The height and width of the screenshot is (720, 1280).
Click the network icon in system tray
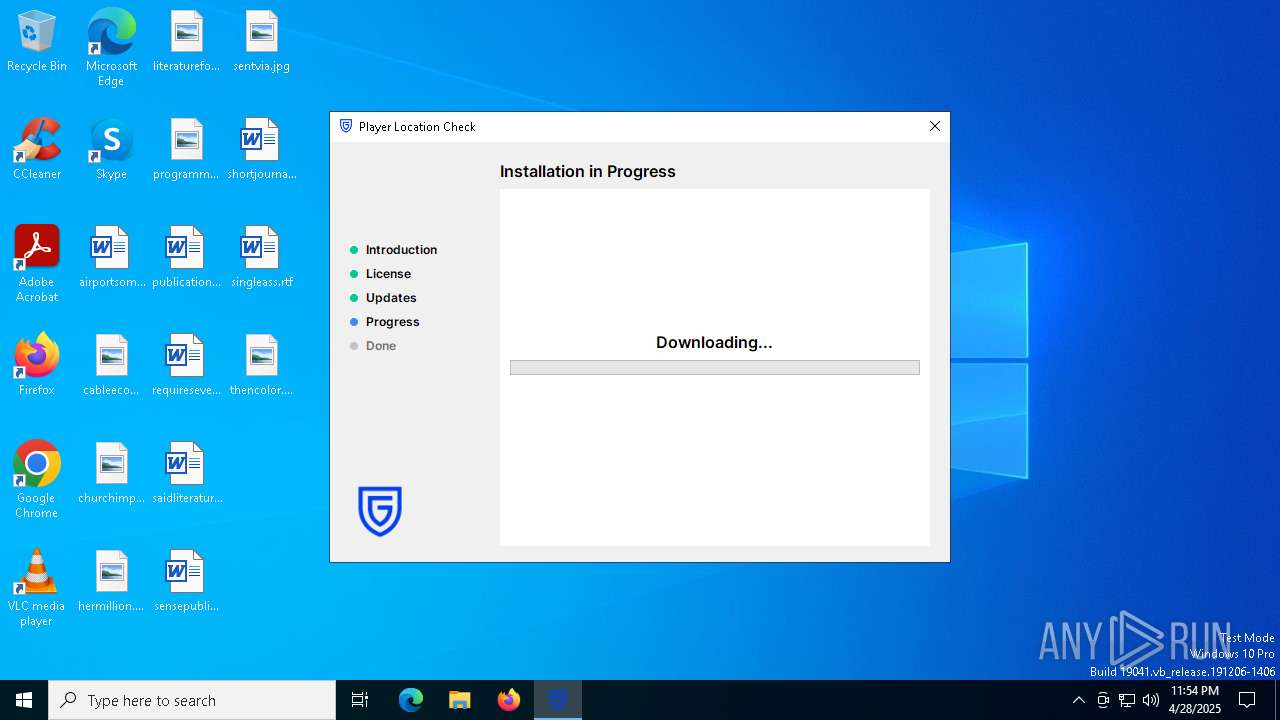1127,700
